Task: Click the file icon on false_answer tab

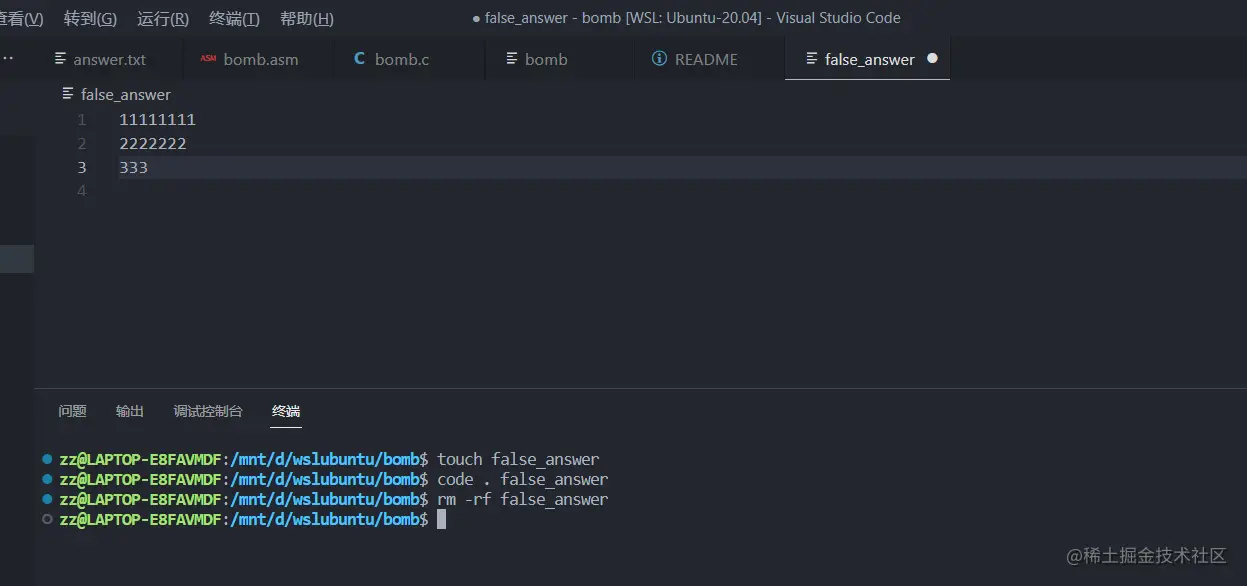Action: 812,59
